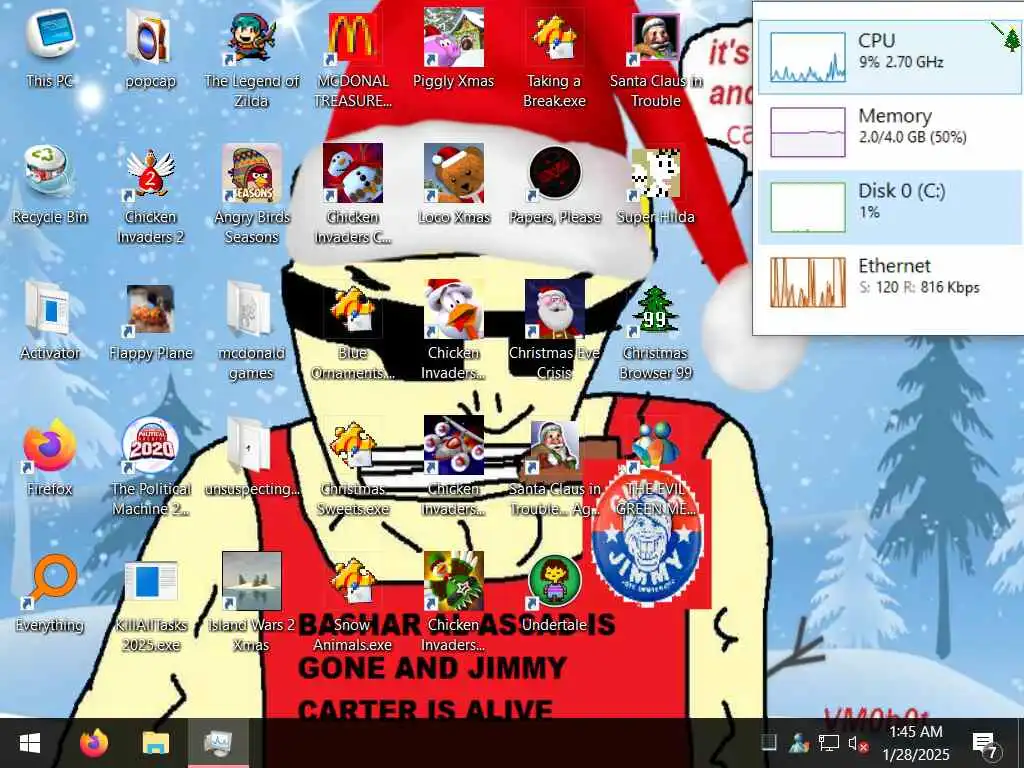Select the Taking a Break.exe icon

(554, 59)
